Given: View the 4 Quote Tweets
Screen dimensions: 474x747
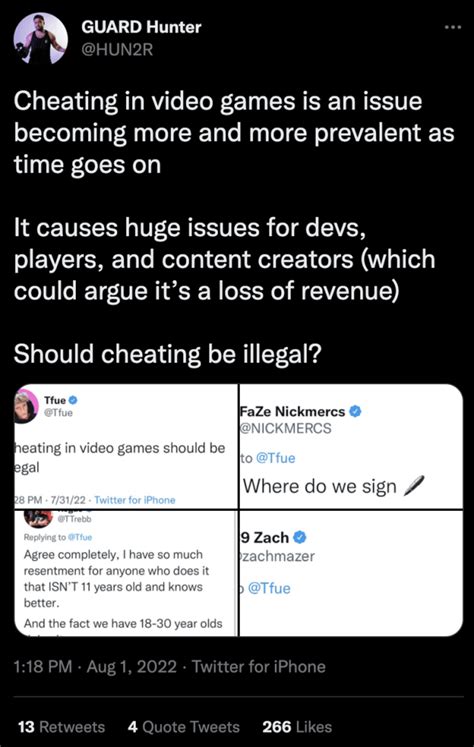Looking at the screenshot, I should [184, 727].
